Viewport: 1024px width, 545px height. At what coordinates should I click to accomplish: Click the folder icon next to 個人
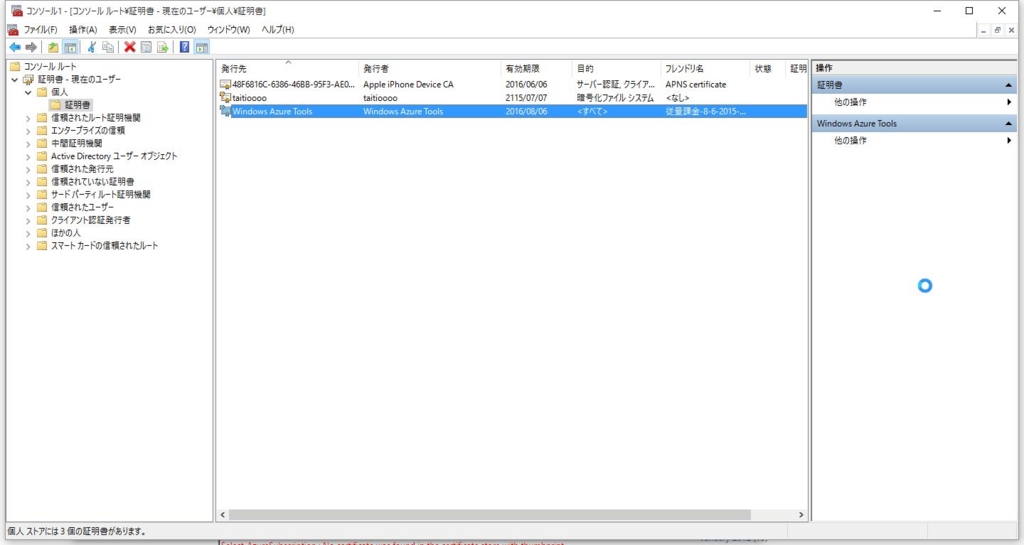42,92
